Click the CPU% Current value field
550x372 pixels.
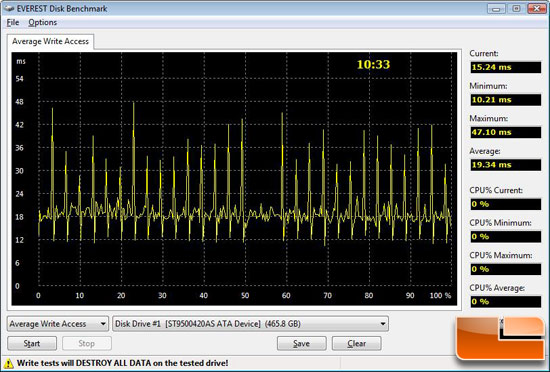click(505, 204)
